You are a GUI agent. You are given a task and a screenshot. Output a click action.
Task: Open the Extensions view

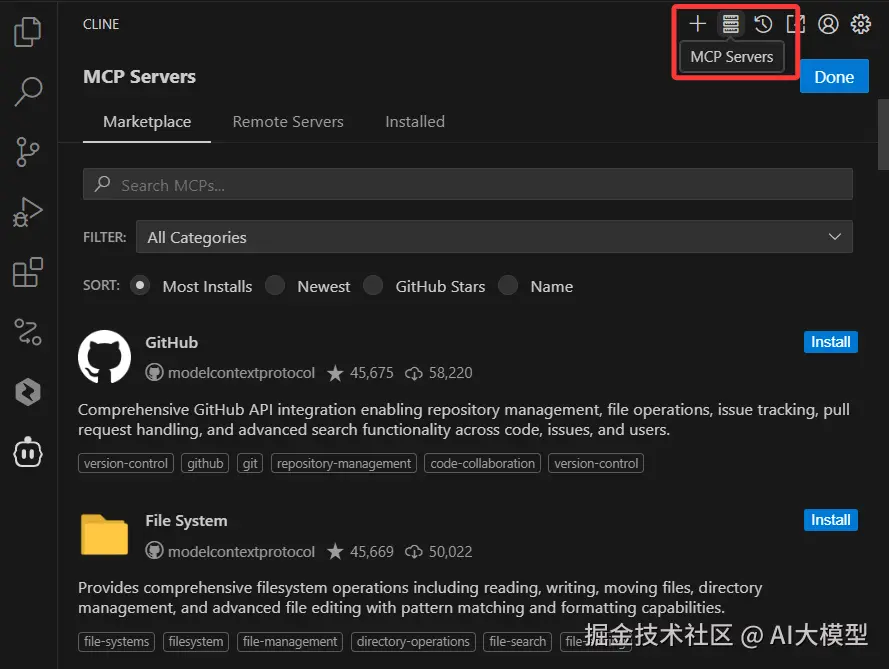click(27, 272)
